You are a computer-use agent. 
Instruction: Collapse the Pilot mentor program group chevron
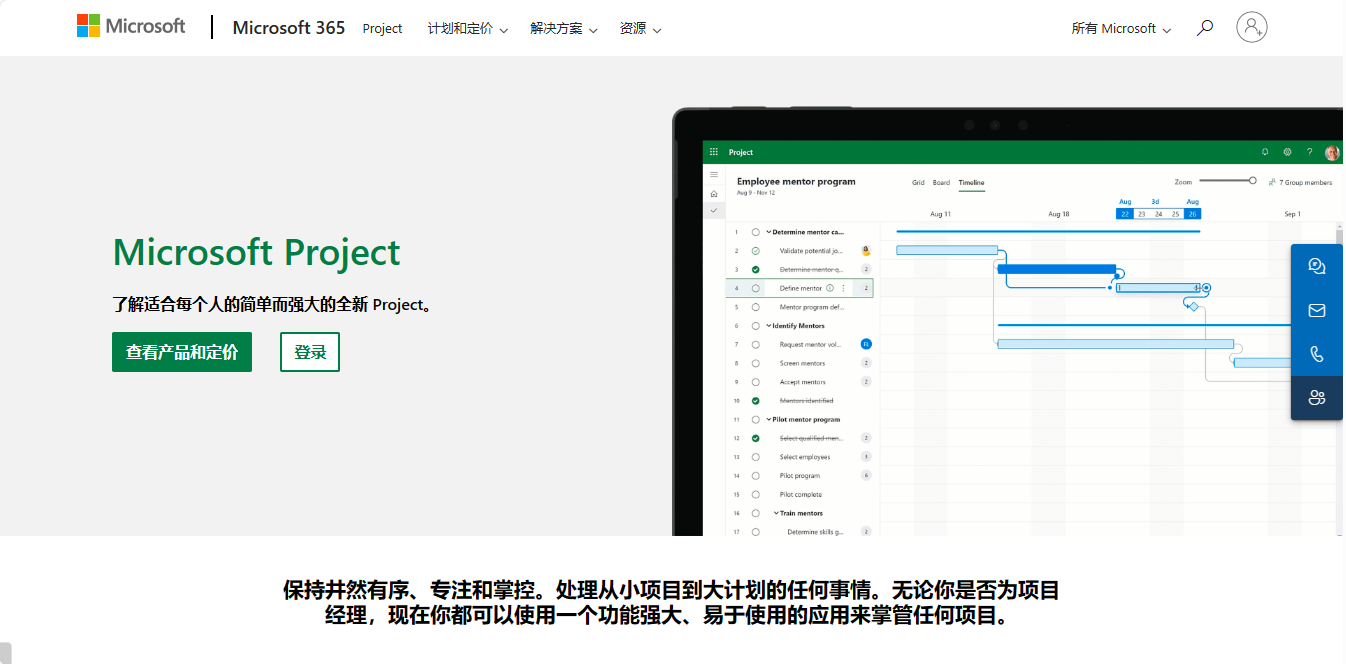pyautogui.click(x=769, y=419)
